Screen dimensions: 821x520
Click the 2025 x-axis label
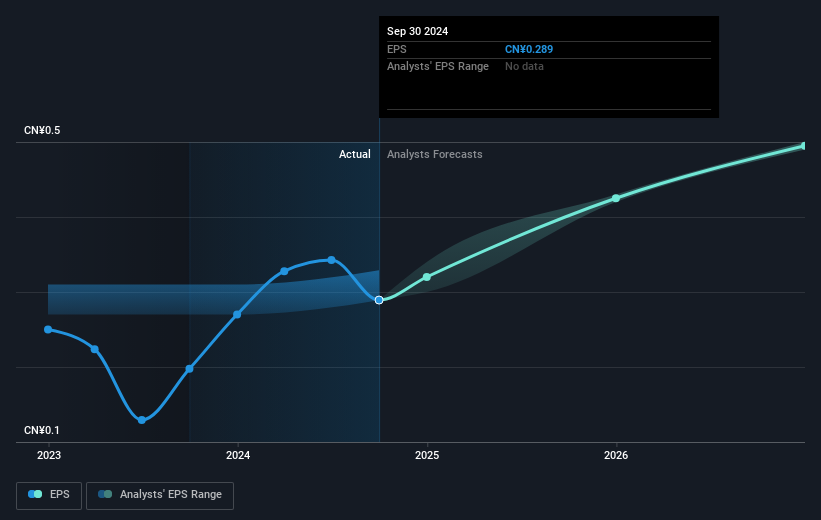[x=427, y=456]
